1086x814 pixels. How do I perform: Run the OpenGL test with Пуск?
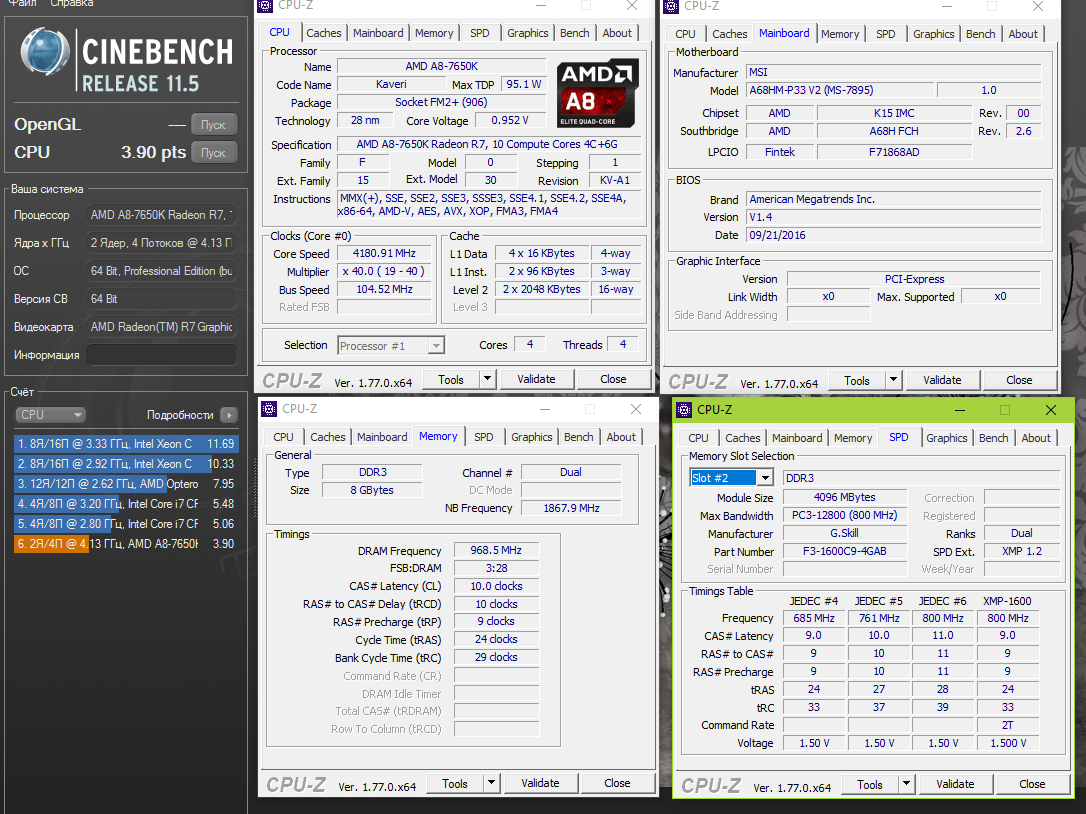point(213,125)
